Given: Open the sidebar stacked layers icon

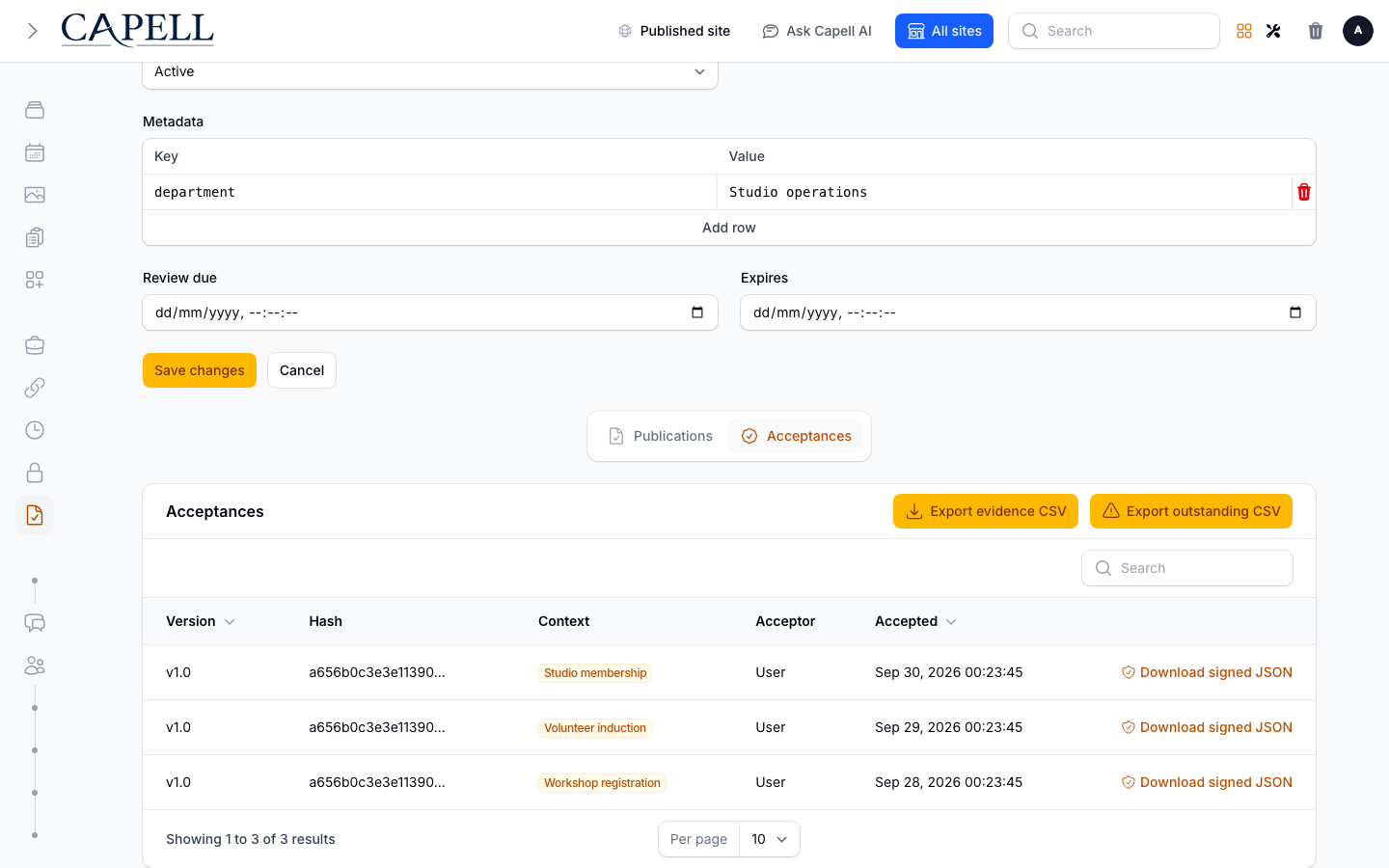Looking at the screenshot, I should click(x=35, y=110).
